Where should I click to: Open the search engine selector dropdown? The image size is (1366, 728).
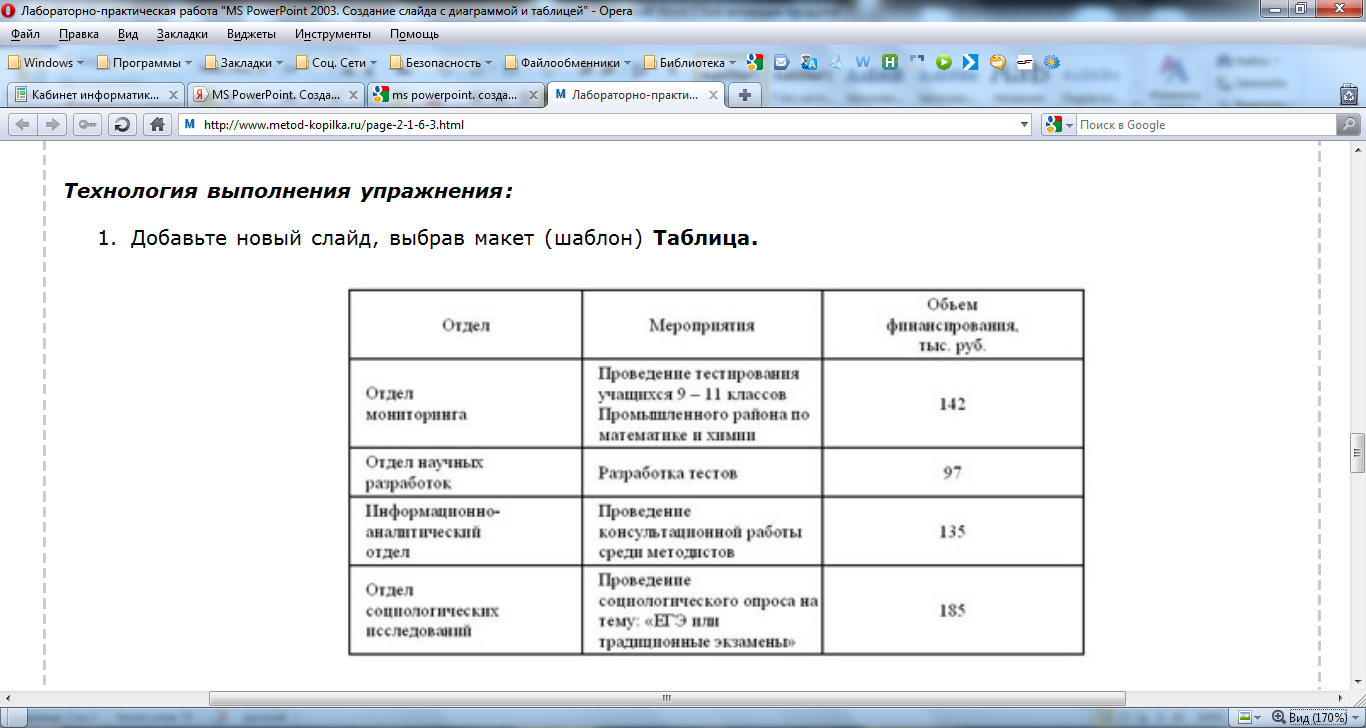(1060, 125)
